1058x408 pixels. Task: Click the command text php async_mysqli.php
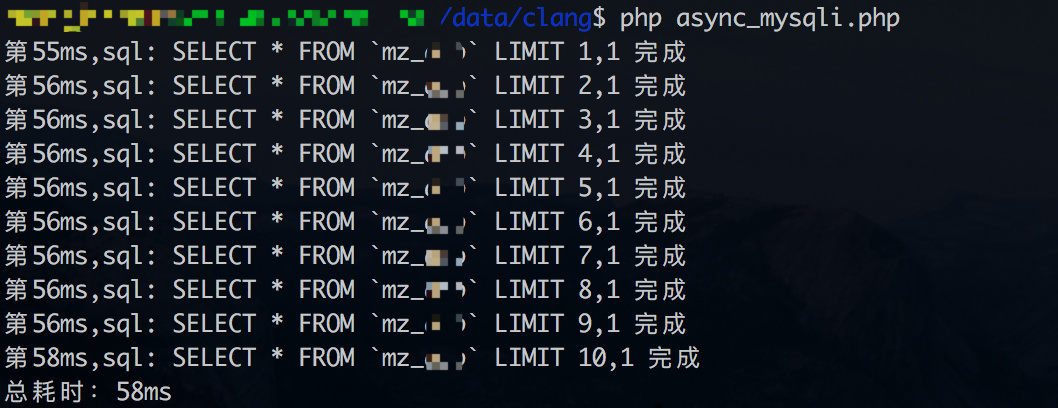point(760,19)
